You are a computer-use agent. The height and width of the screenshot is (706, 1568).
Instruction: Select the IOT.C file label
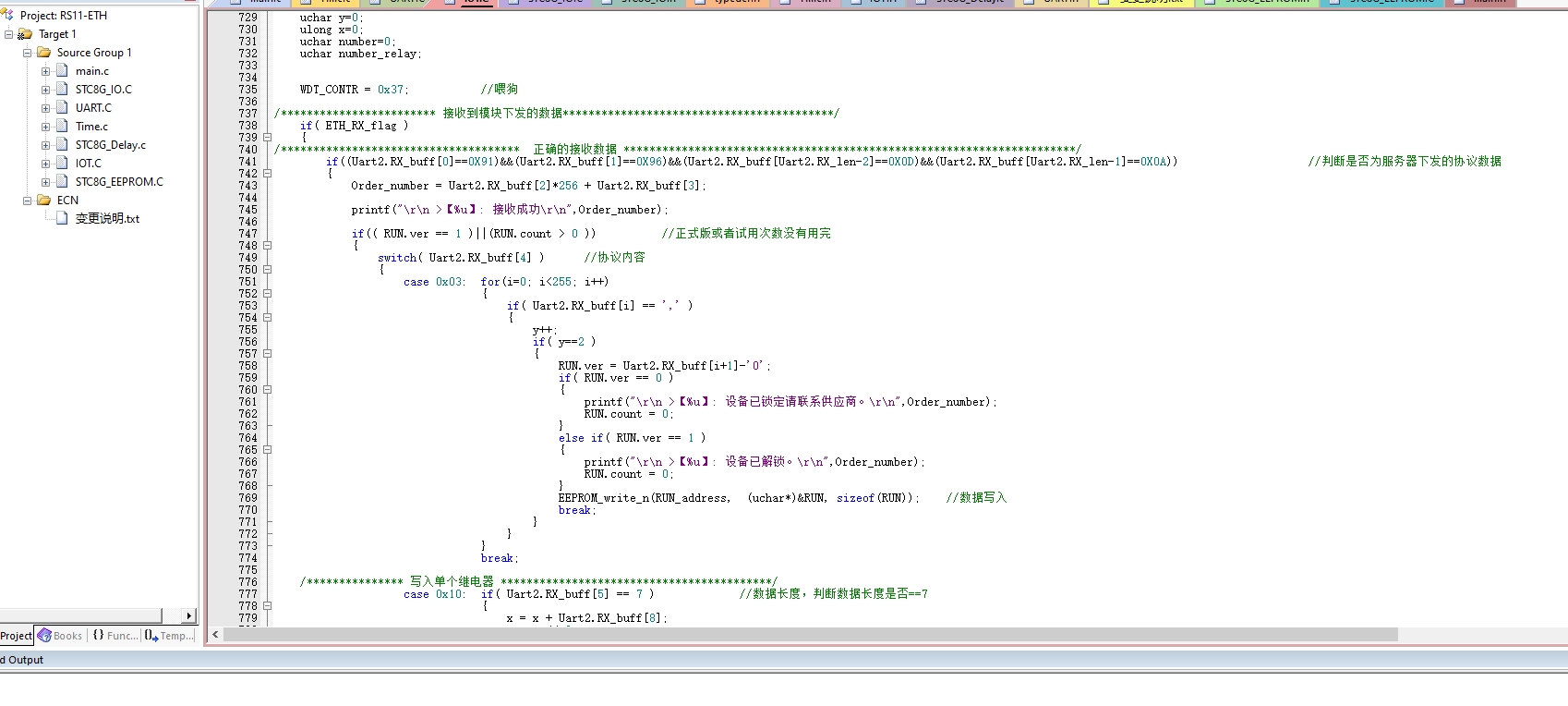pos(89,164)
